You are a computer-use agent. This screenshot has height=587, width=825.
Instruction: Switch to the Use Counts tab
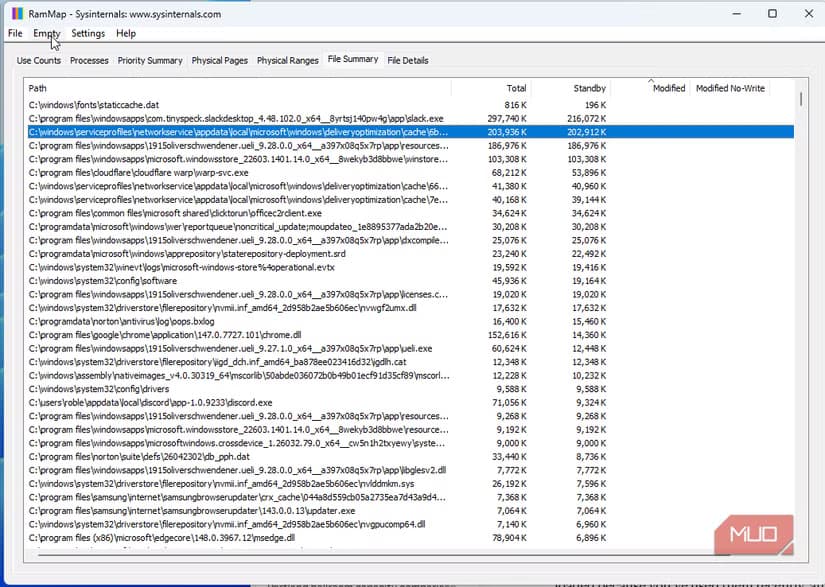coord(38,60)
